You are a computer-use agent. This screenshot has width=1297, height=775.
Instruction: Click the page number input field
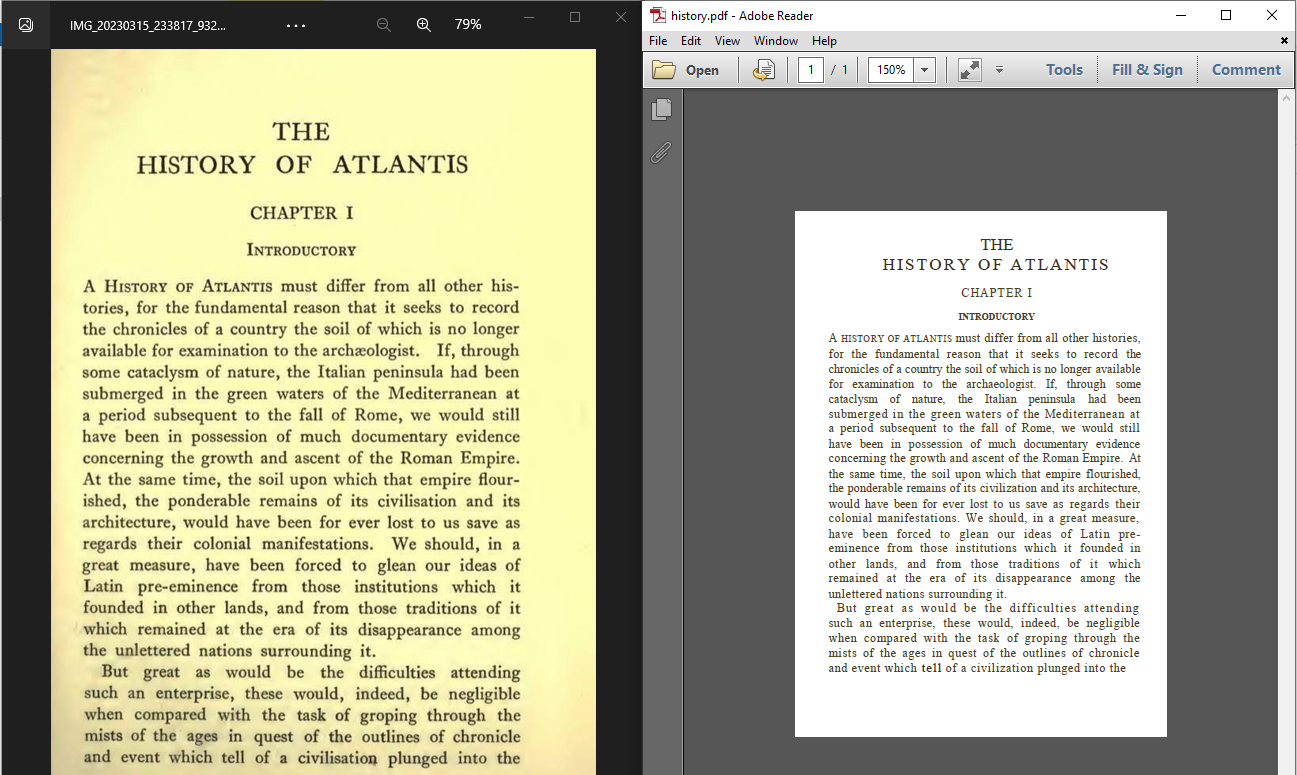(x=810, y=70)
